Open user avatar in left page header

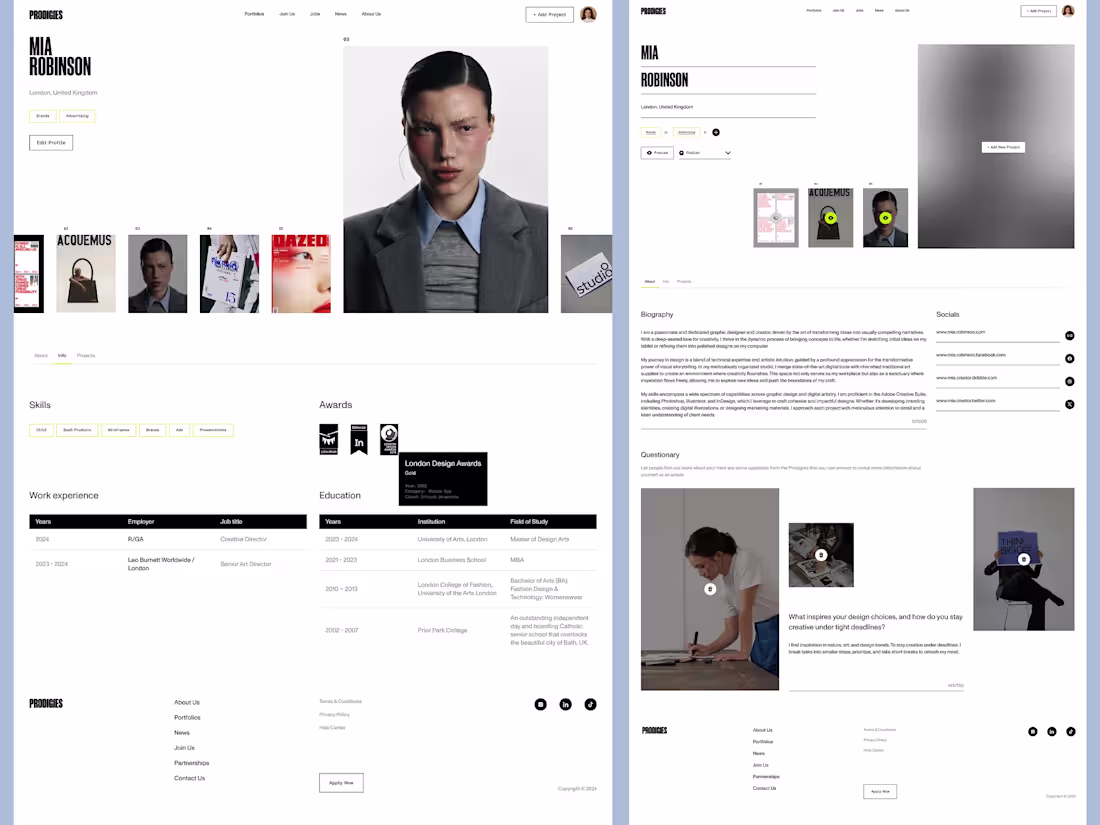pos(588,14)
